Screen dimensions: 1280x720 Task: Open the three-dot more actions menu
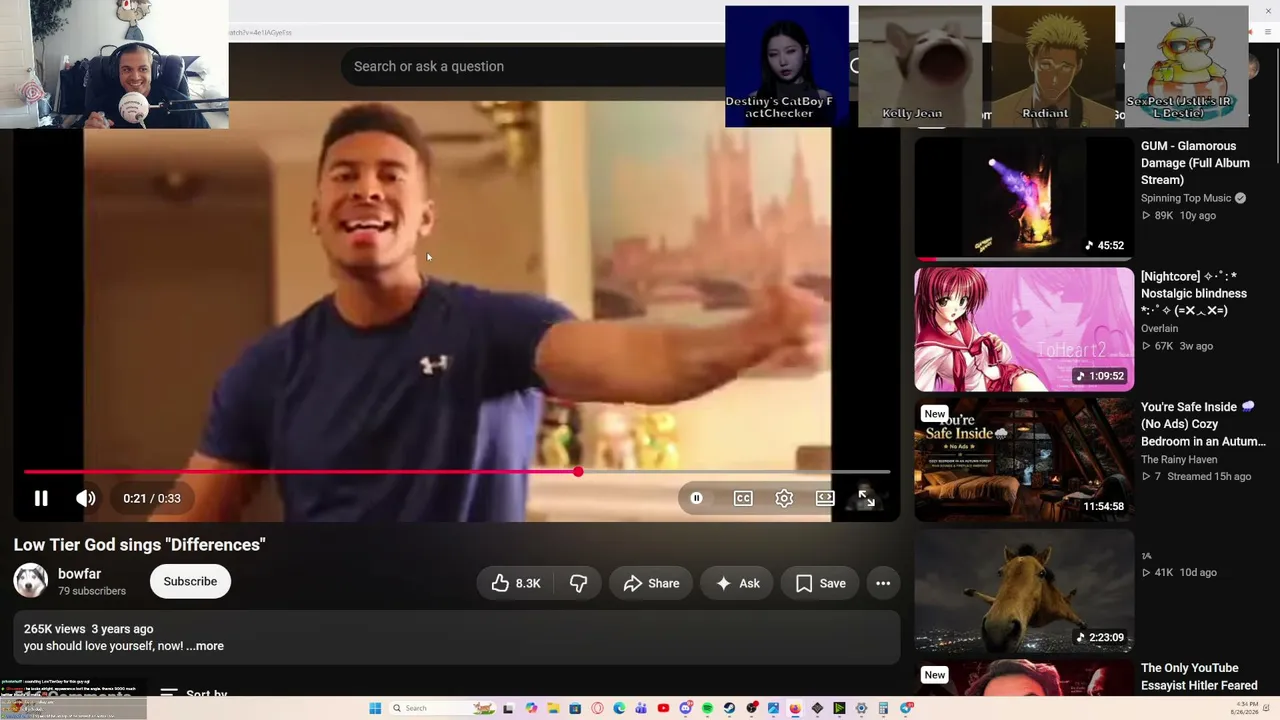pyautogui.click(x=883, y=583)
